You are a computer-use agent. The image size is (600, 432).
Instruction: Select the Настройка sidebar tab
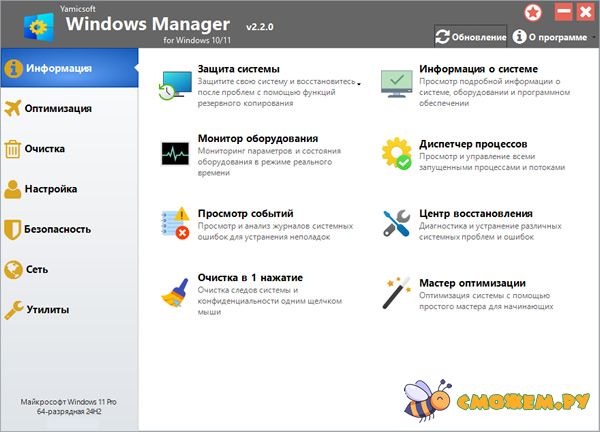coord(50,188)
